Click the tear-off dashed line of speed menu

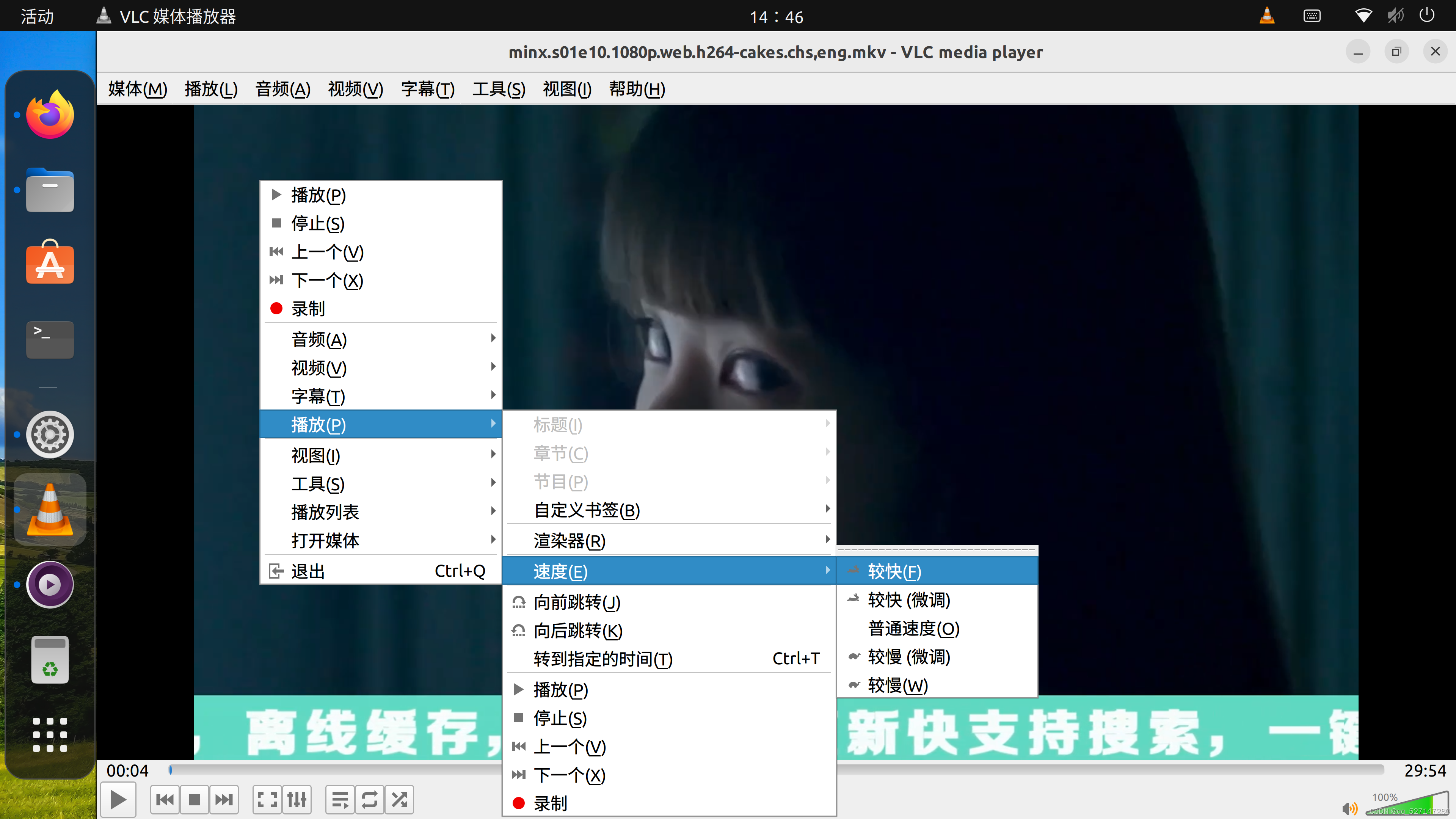(937, 549)
